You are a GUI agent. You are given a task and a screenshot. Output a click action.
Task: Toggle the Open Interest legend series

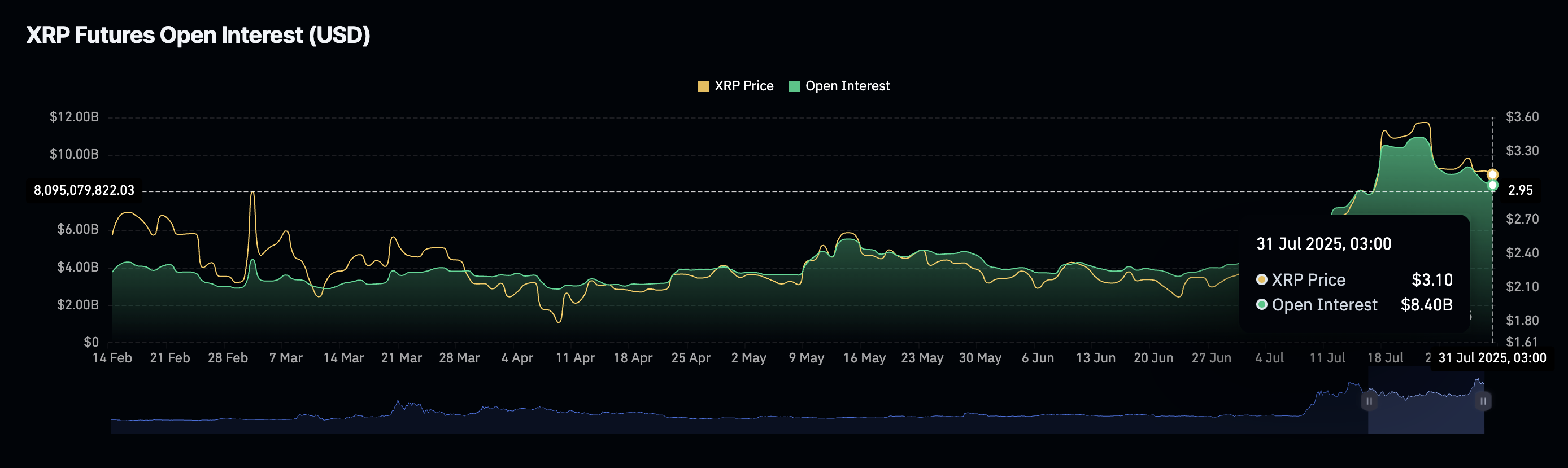(x=839, y=86)
